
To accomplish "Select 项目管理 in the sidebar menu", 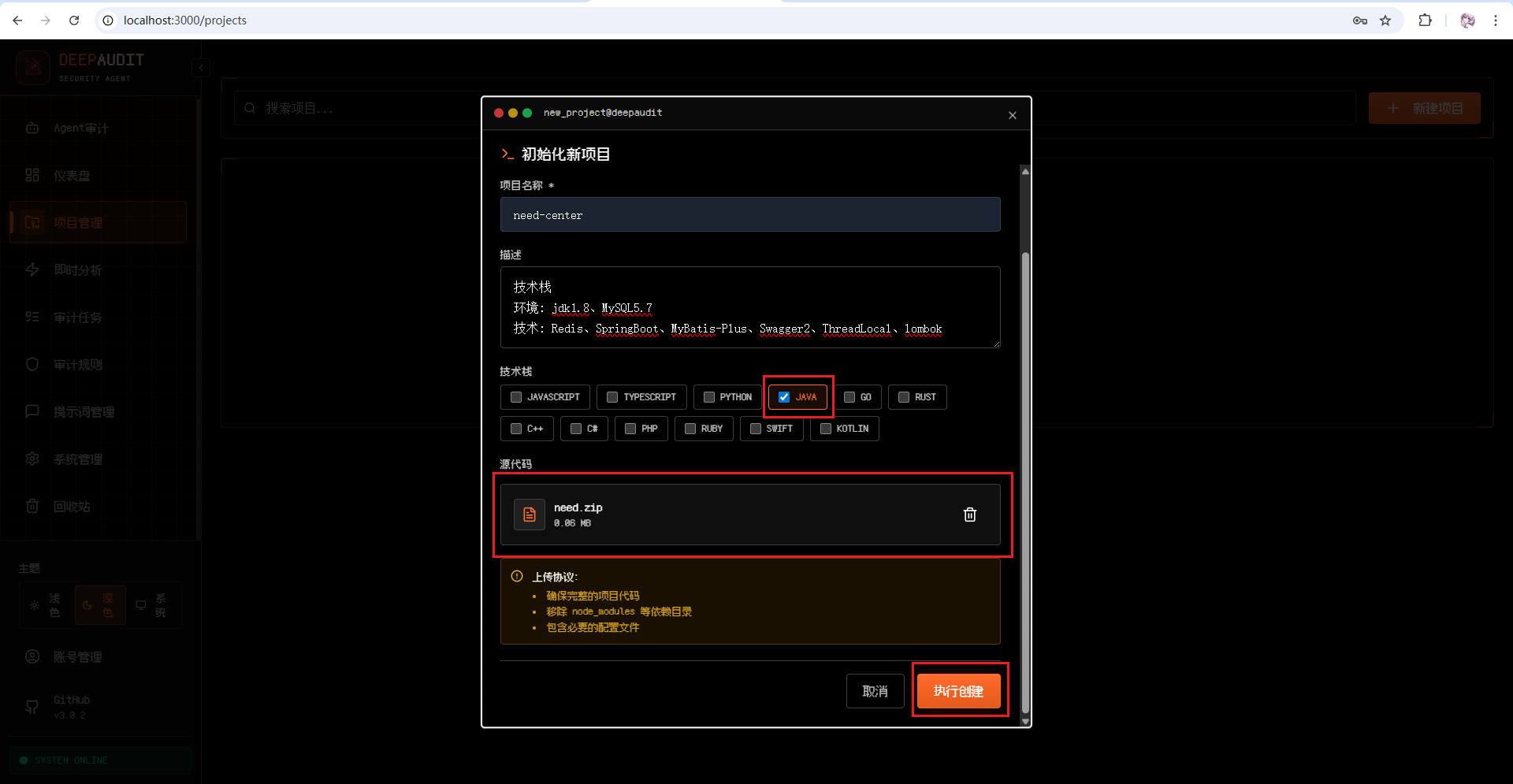I will coord(79,222).
